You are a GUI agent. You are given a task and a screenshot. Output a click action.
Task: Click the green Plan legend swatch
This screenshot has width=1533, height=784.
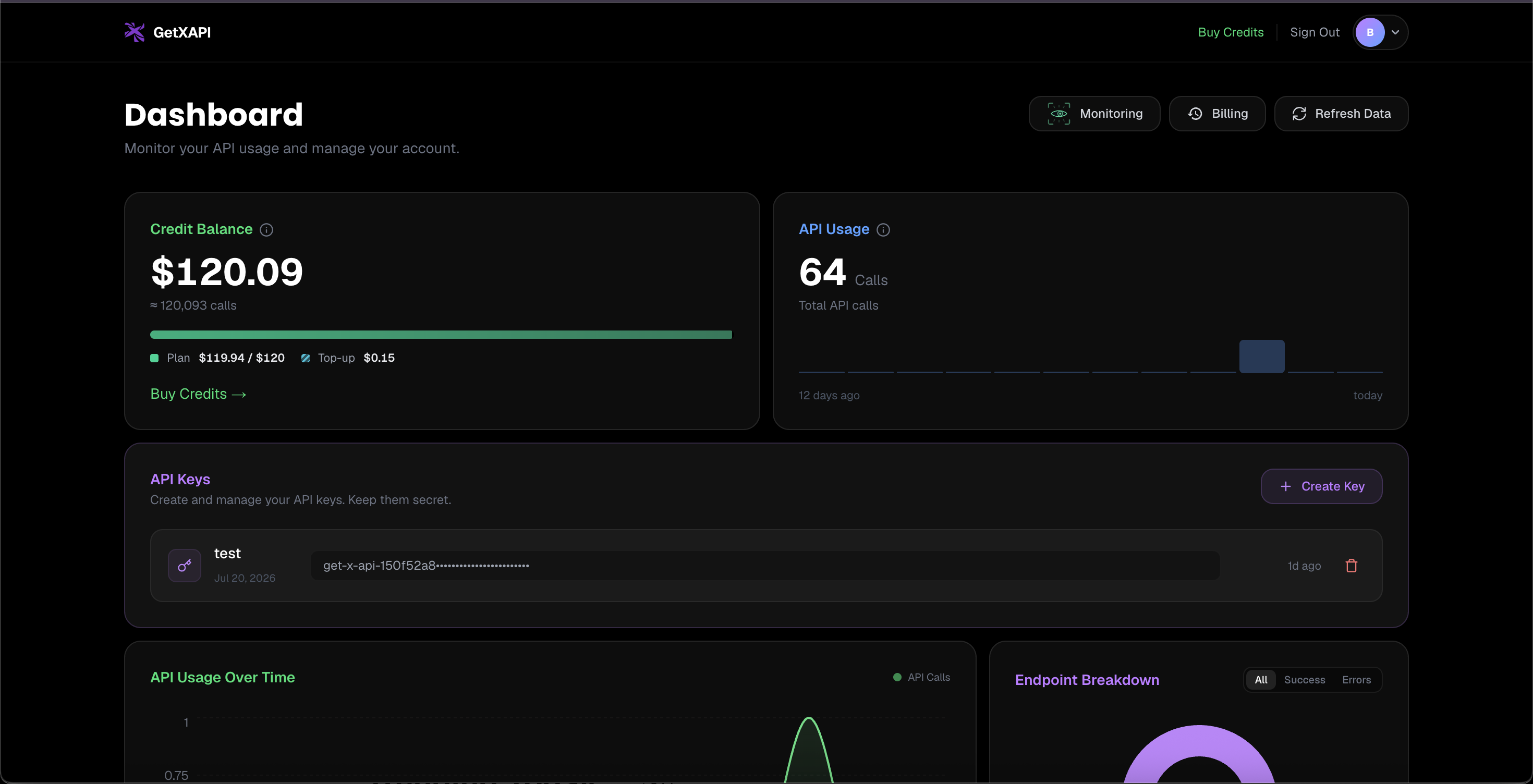click(x=154, y=358)
